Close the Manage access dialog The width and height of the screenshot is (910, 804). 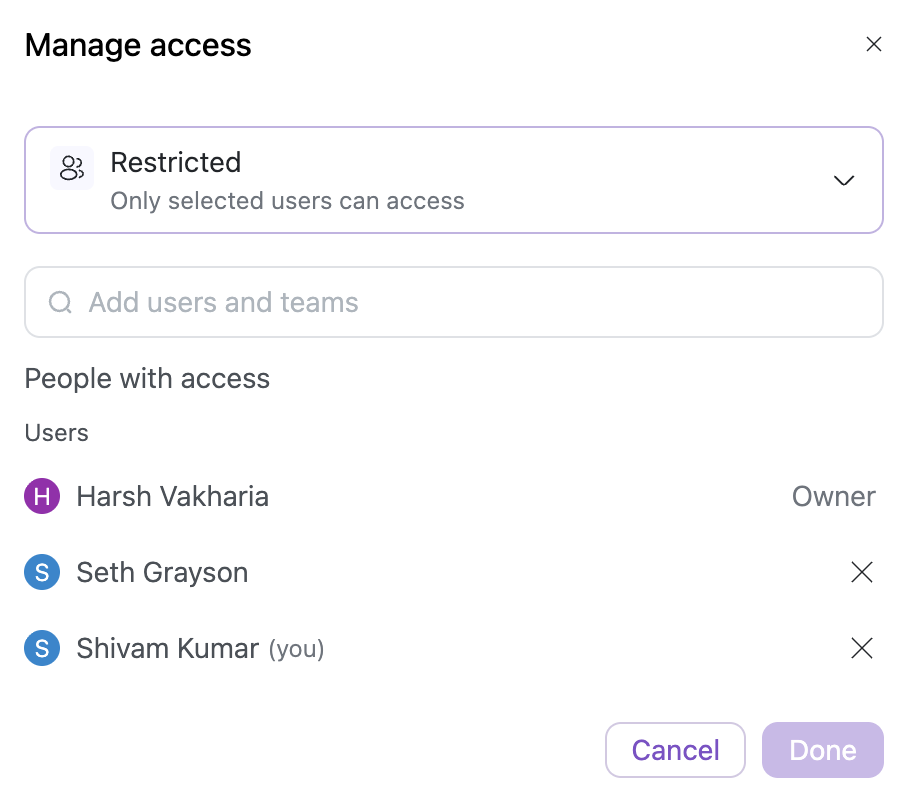(873, 44)
